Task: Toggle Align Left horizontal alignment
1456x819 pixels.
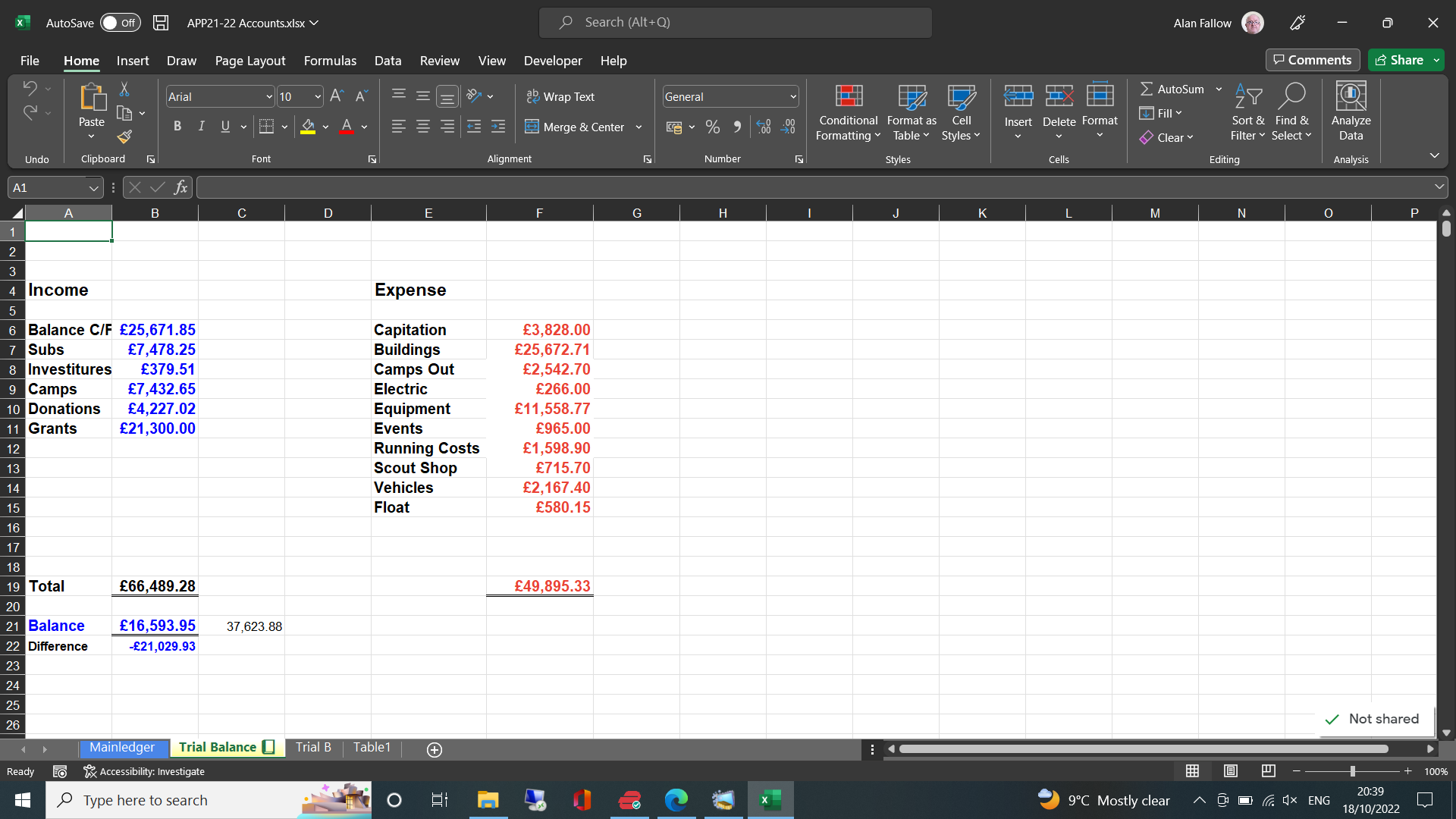Action: [x=398, y=127]
